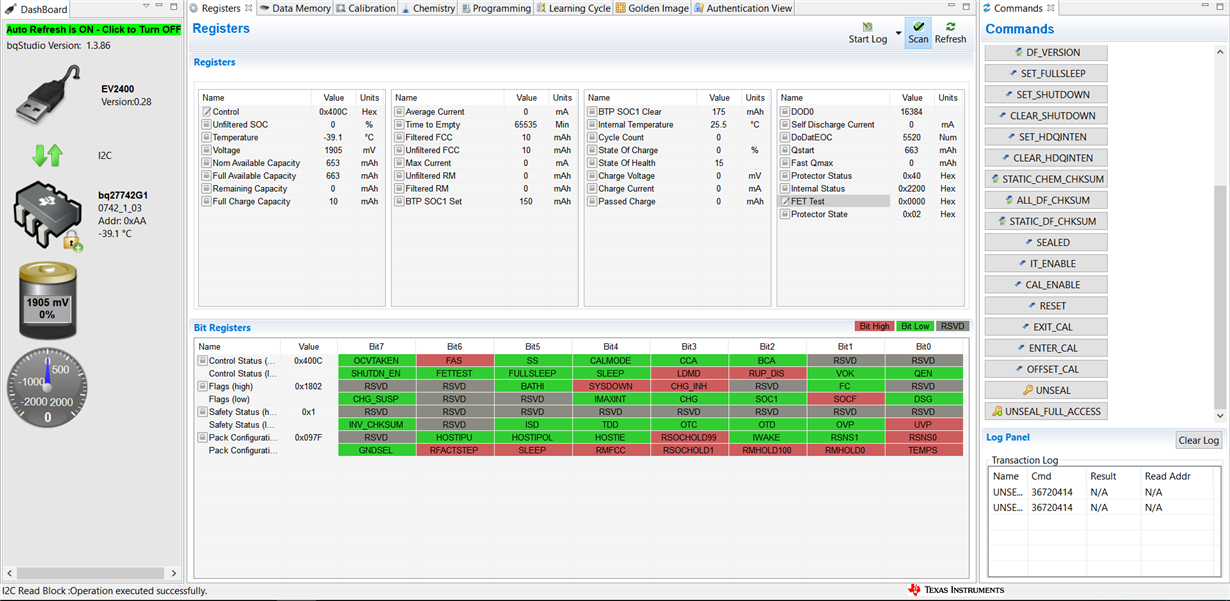Open the Chemistry tab
This screenshot has height=601, width=1230.
coord(428,8)
